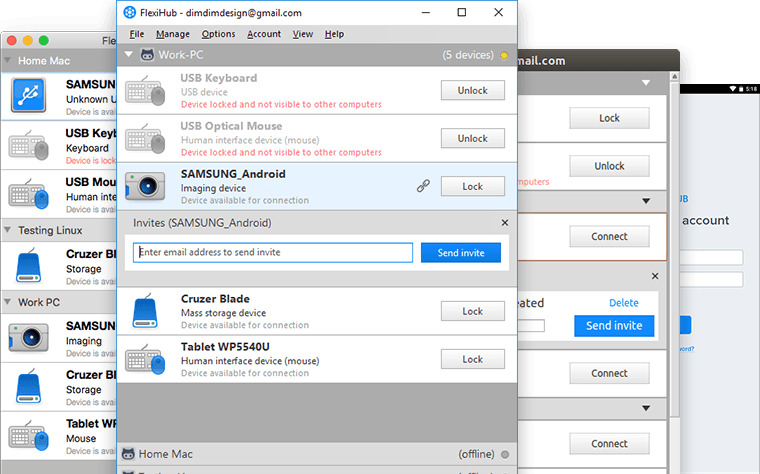
Task: Focus the invite email address field
Action: pos(273,253)
